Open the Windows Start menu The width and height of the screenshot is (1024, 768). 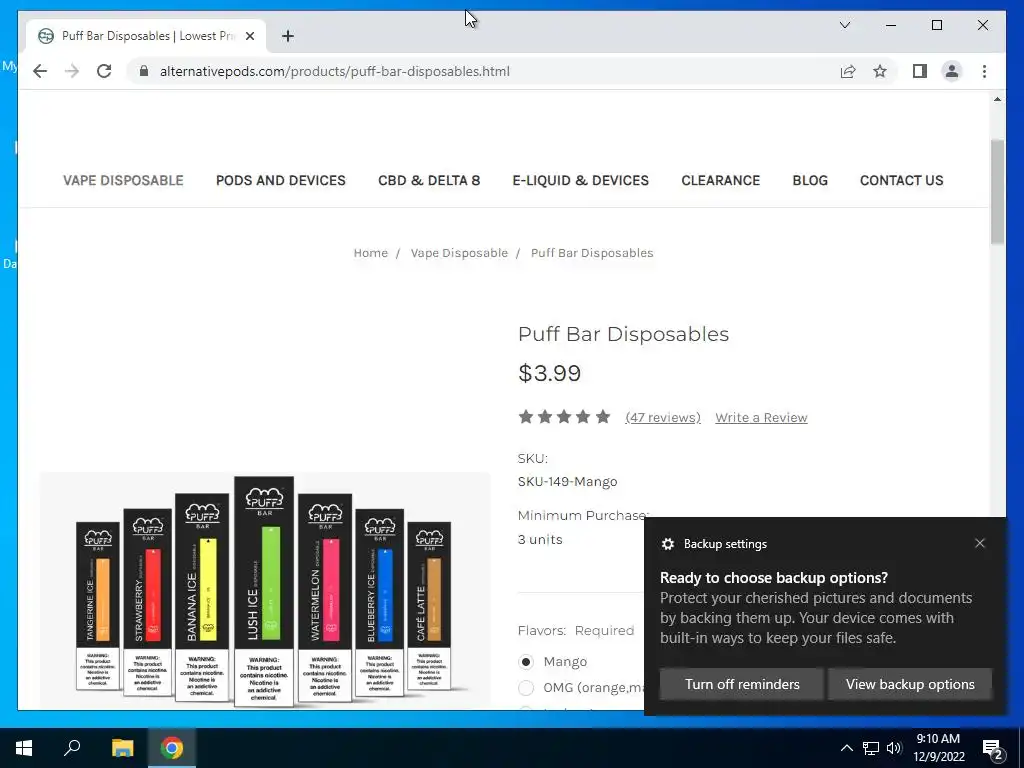pyautogui.click(x=24, y=748)
